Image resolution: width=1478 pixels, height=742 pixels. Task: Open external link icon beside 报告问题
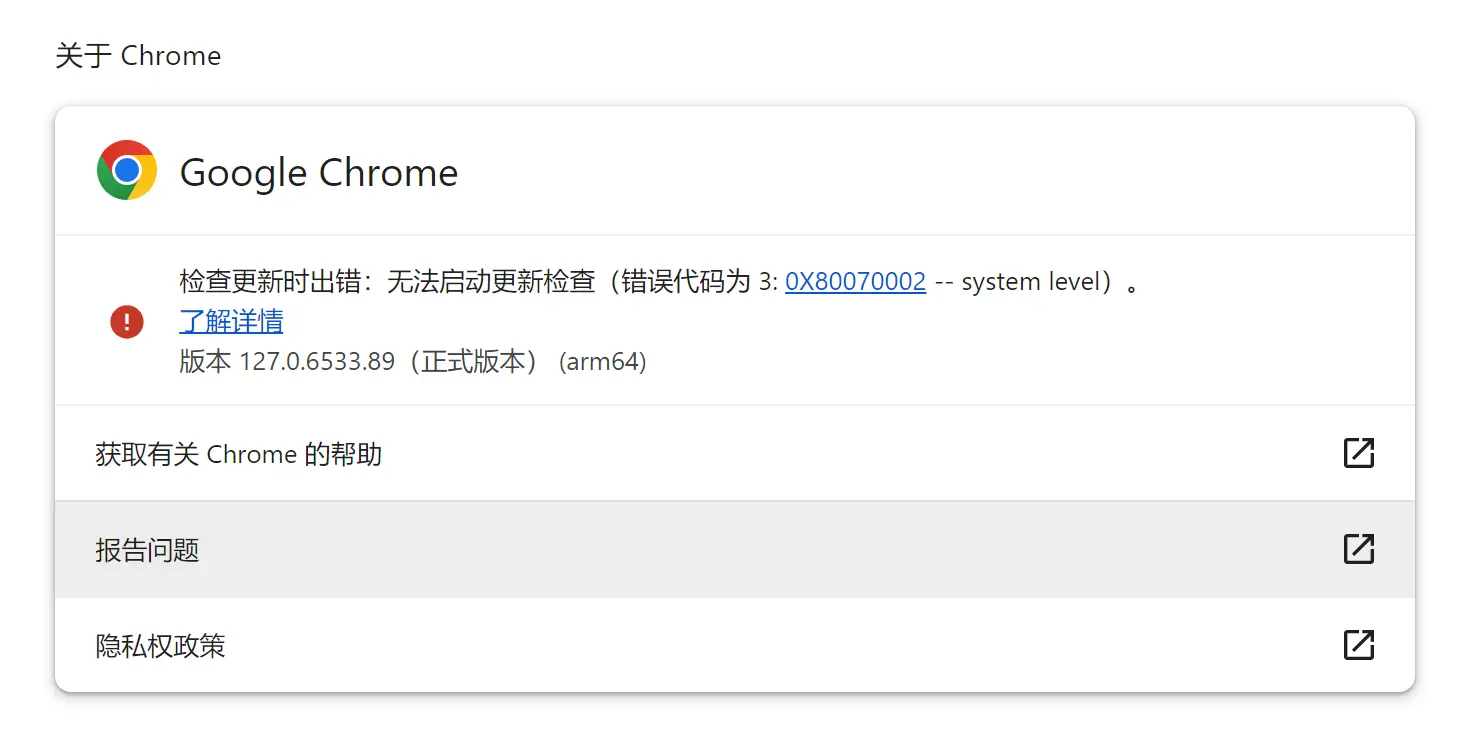click(x=1358, y=549)
